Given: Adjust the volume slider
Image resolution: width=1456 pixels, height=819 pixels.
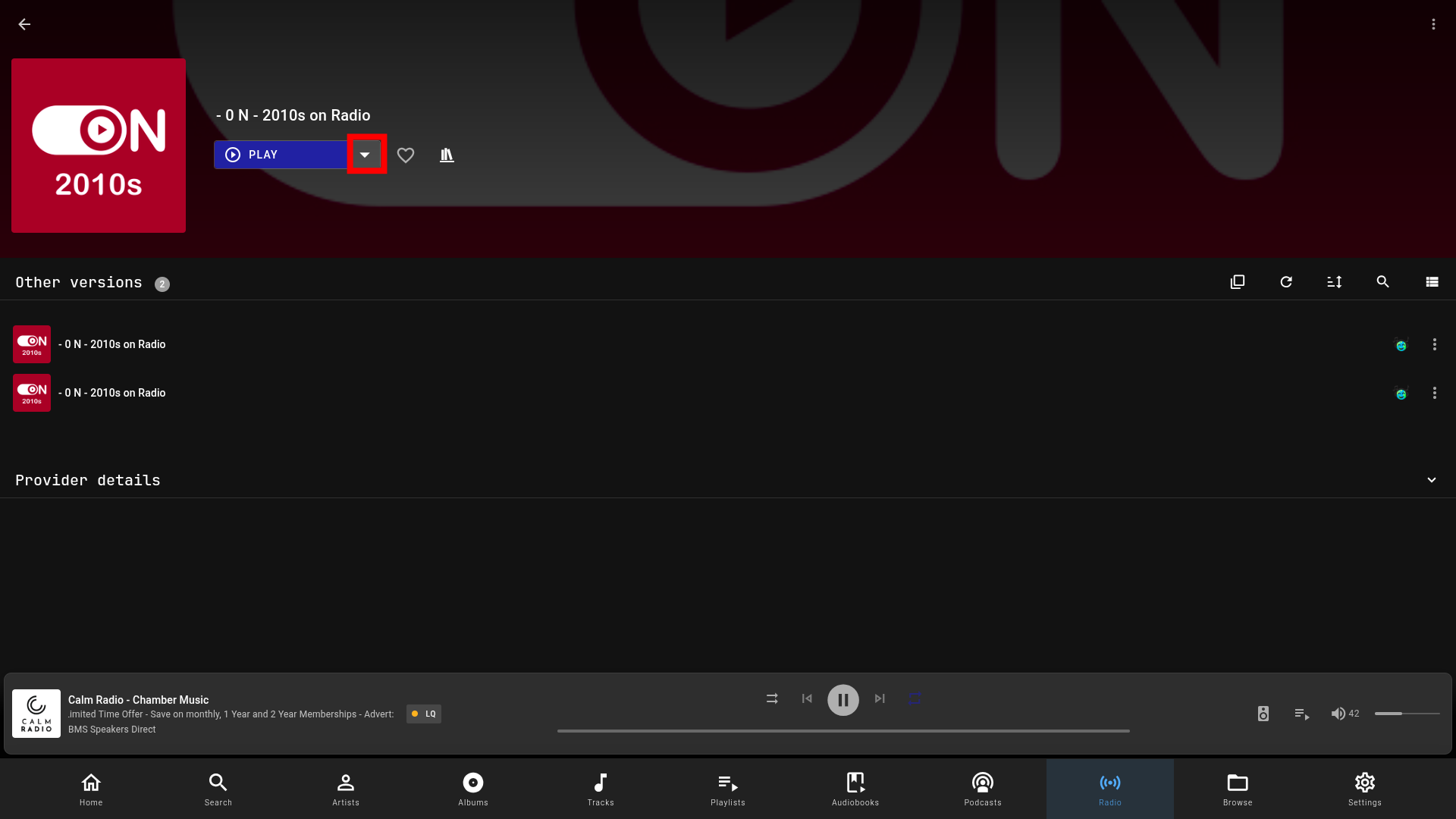Looking at the screenshot, I should click(x=1407, y=714).
